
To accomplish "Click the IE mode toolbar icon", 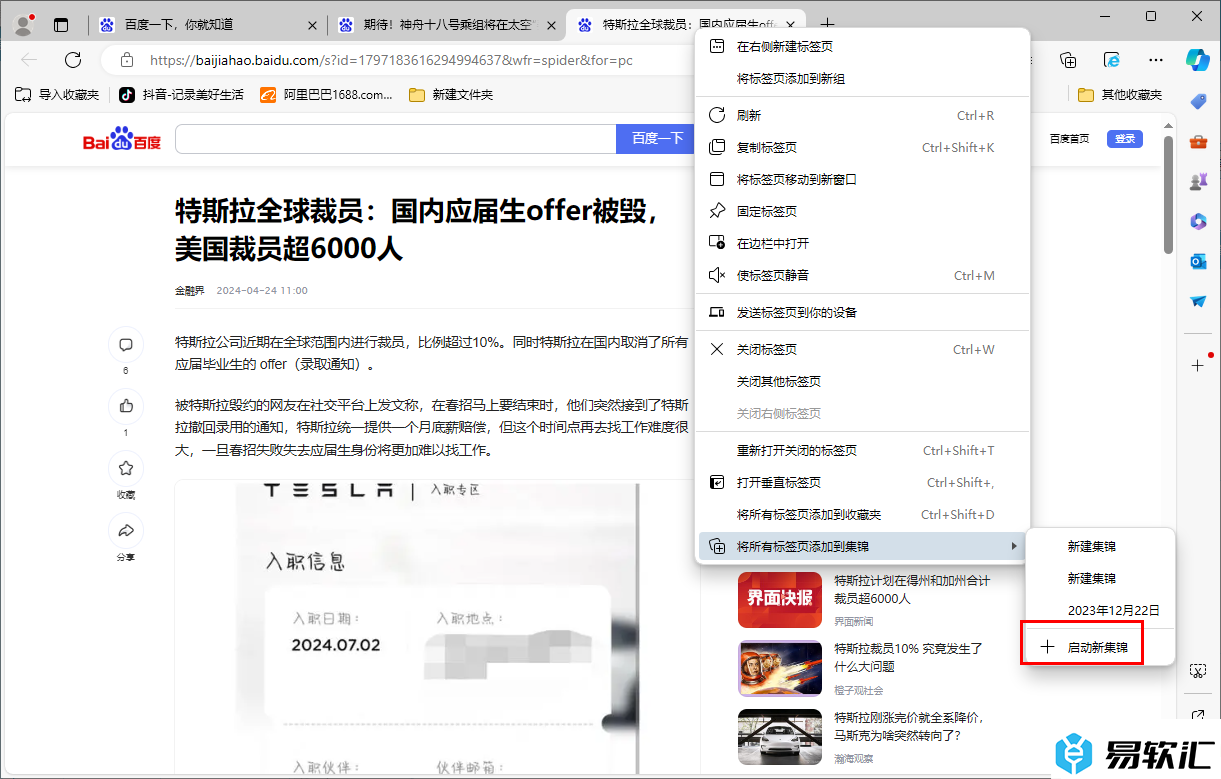I will [1112, 60].
